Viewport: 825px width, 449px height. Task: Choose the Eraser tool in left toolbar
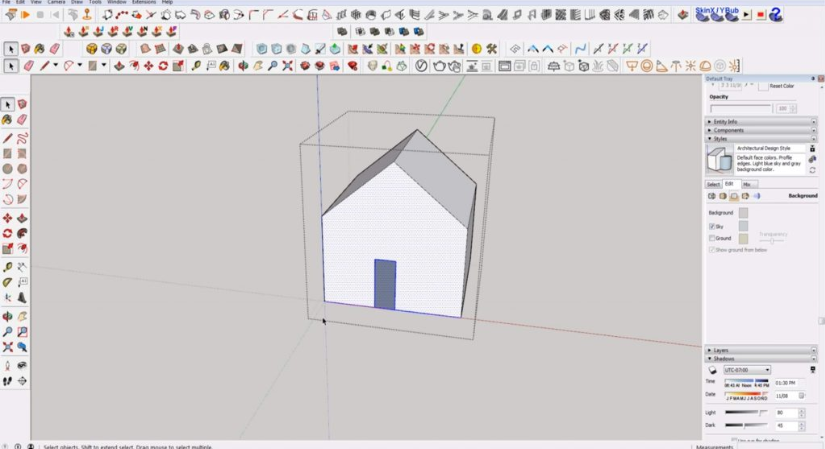[22, 120]
